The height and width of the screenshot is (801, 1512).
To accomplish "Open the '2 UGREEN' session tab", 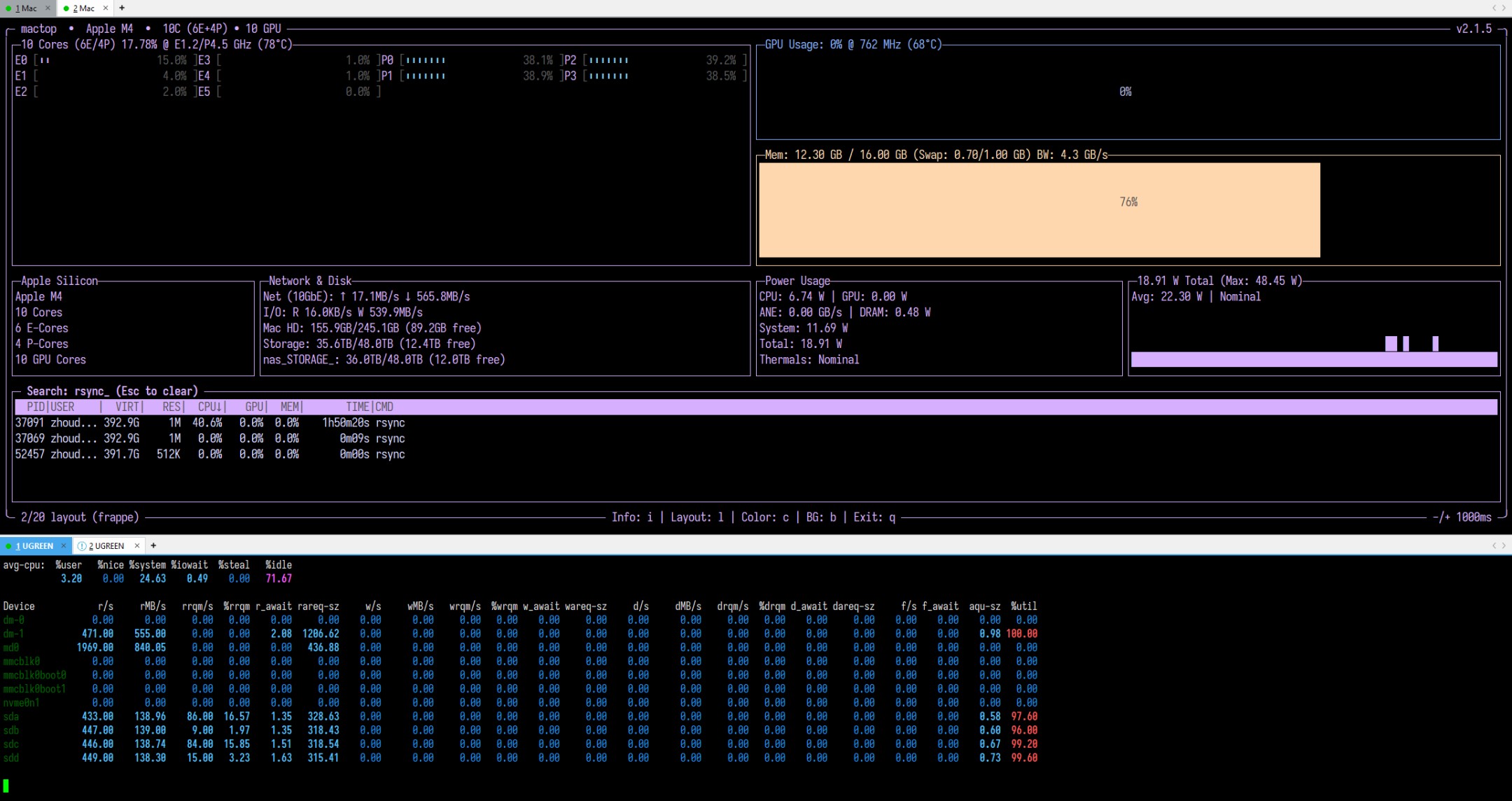I will coord(106,546).
